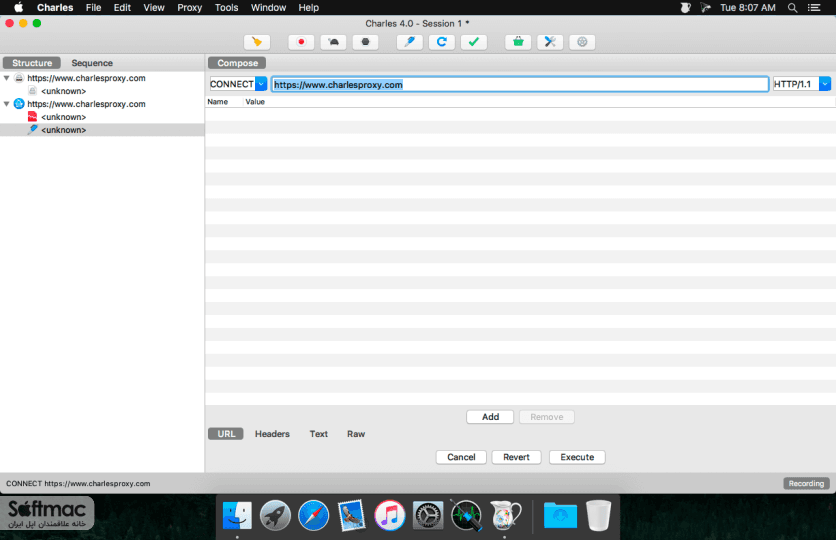Switch to the Headers bottom tab
The height and width of the screenshot is (540, 836).
[272, 434]
